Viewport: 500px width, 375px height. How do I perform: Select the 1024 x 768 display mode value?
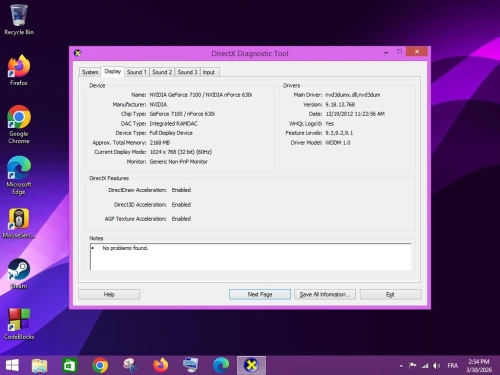[181, 152]
